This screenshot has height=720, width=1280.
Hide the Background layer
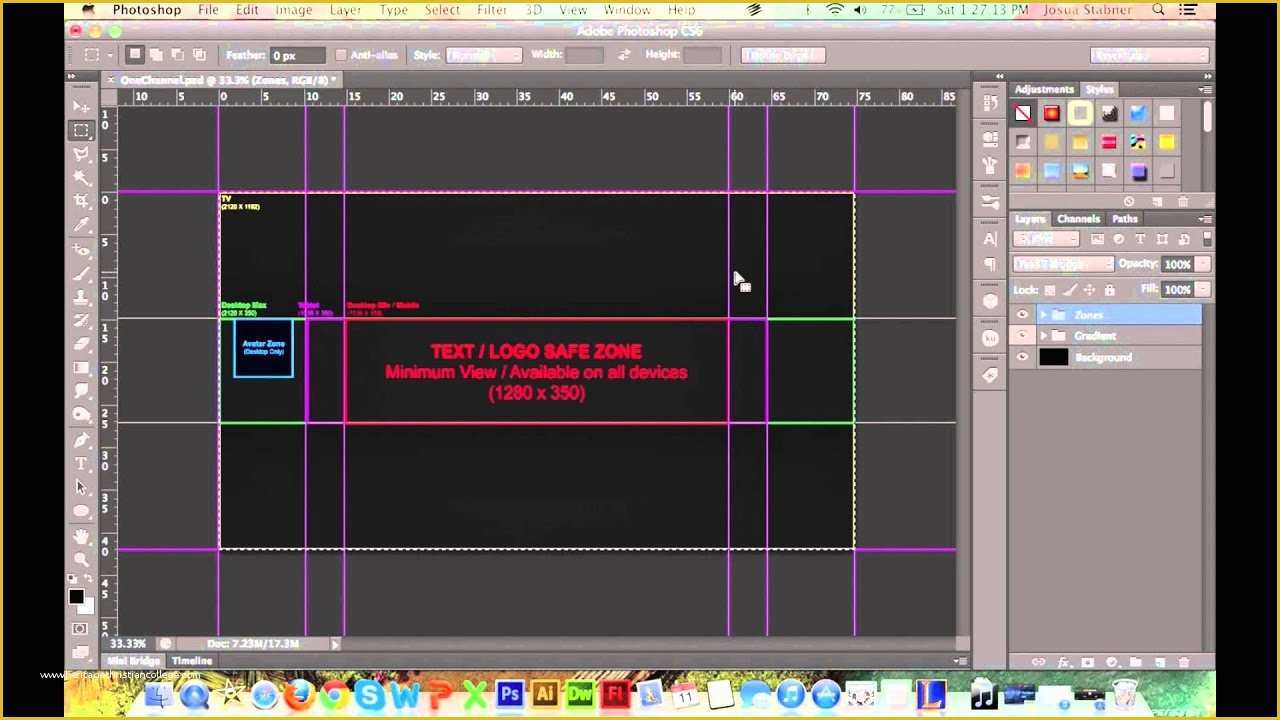click(x=1022, y=357)
